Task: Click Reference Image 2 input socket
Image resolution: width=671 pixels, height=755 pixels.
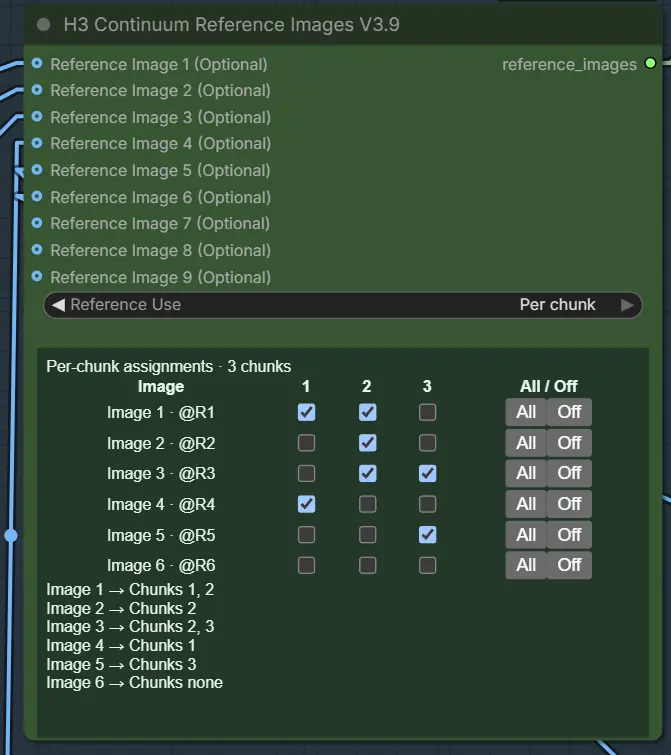Action: [37, 90]
